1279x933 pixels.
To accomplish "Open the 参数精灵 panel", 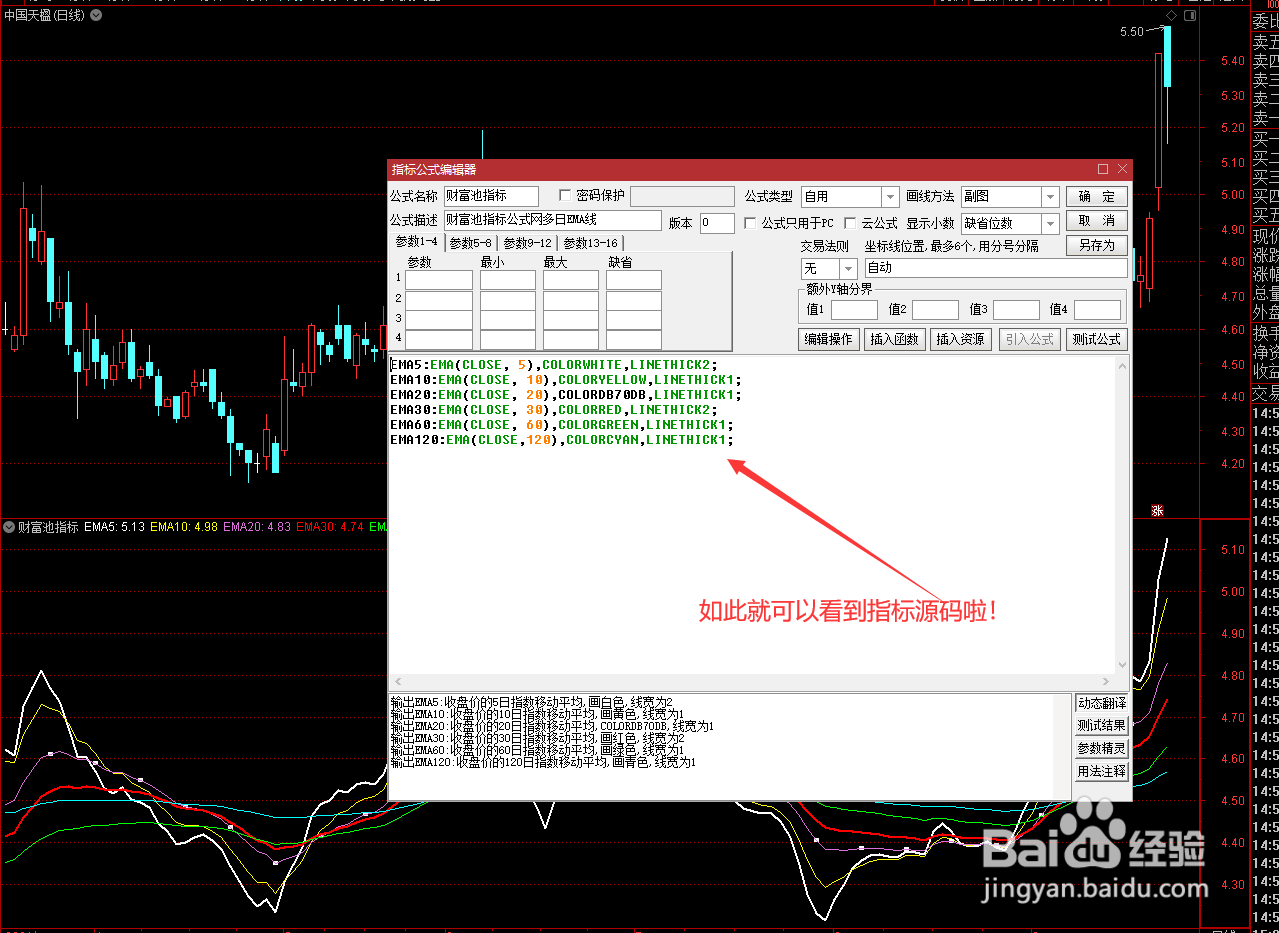I will (x=1102, y=748).
